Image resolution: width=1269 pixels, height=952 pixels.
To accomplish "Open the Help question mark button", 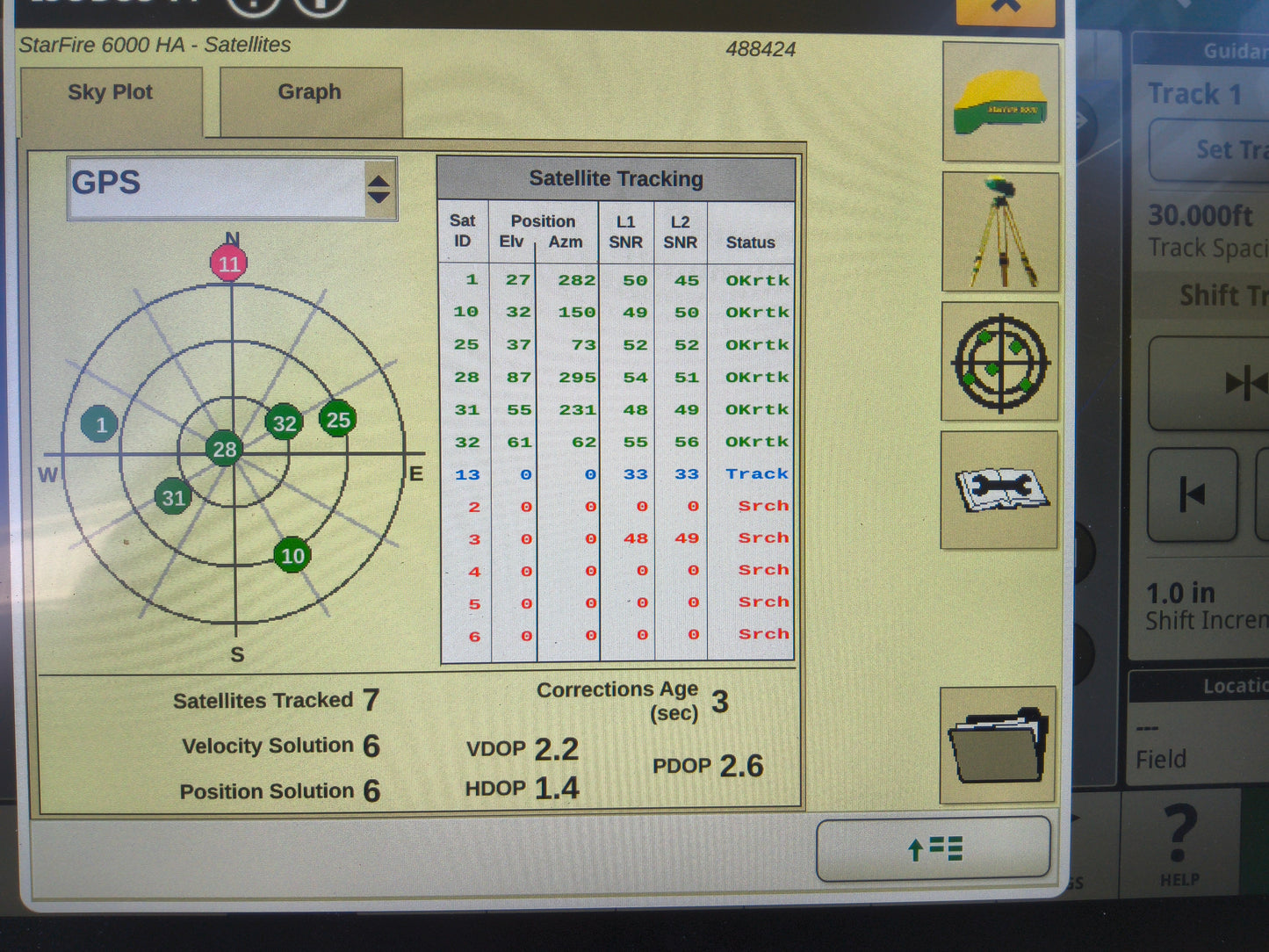I will coord(1179,843).
